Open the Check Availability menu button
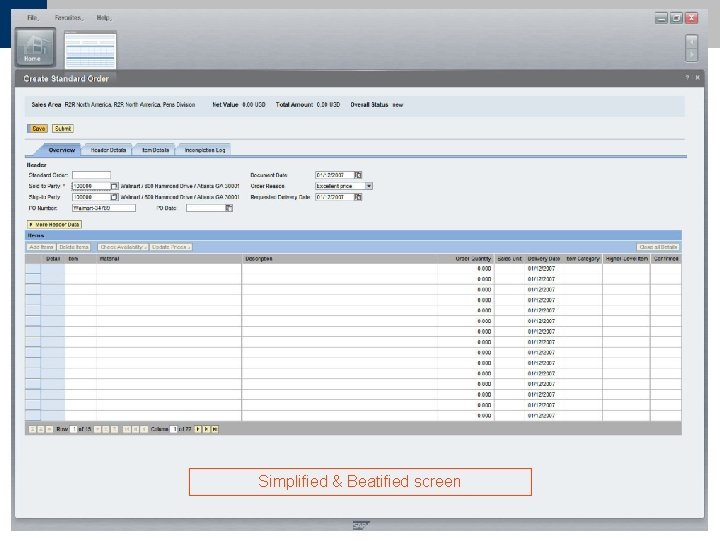This screenshot has height=540, width=720. point(123,247)
